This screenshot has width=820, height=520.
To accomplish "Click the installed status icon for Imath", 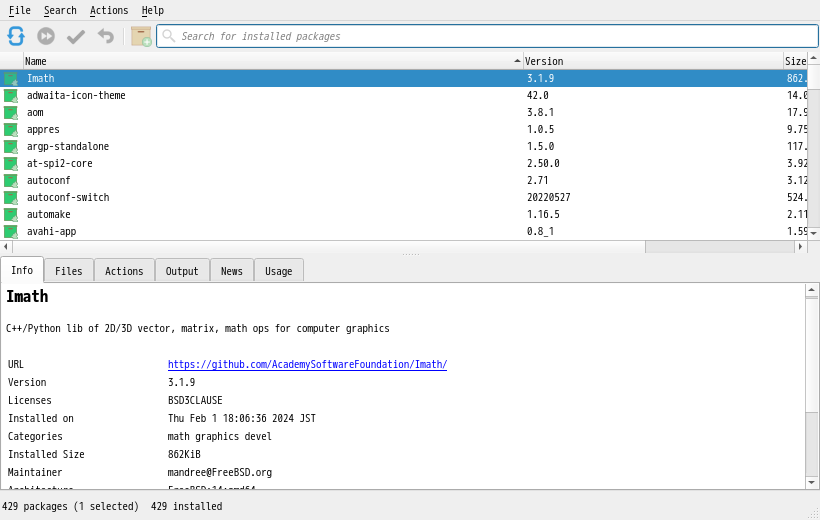I will point(11,78).
